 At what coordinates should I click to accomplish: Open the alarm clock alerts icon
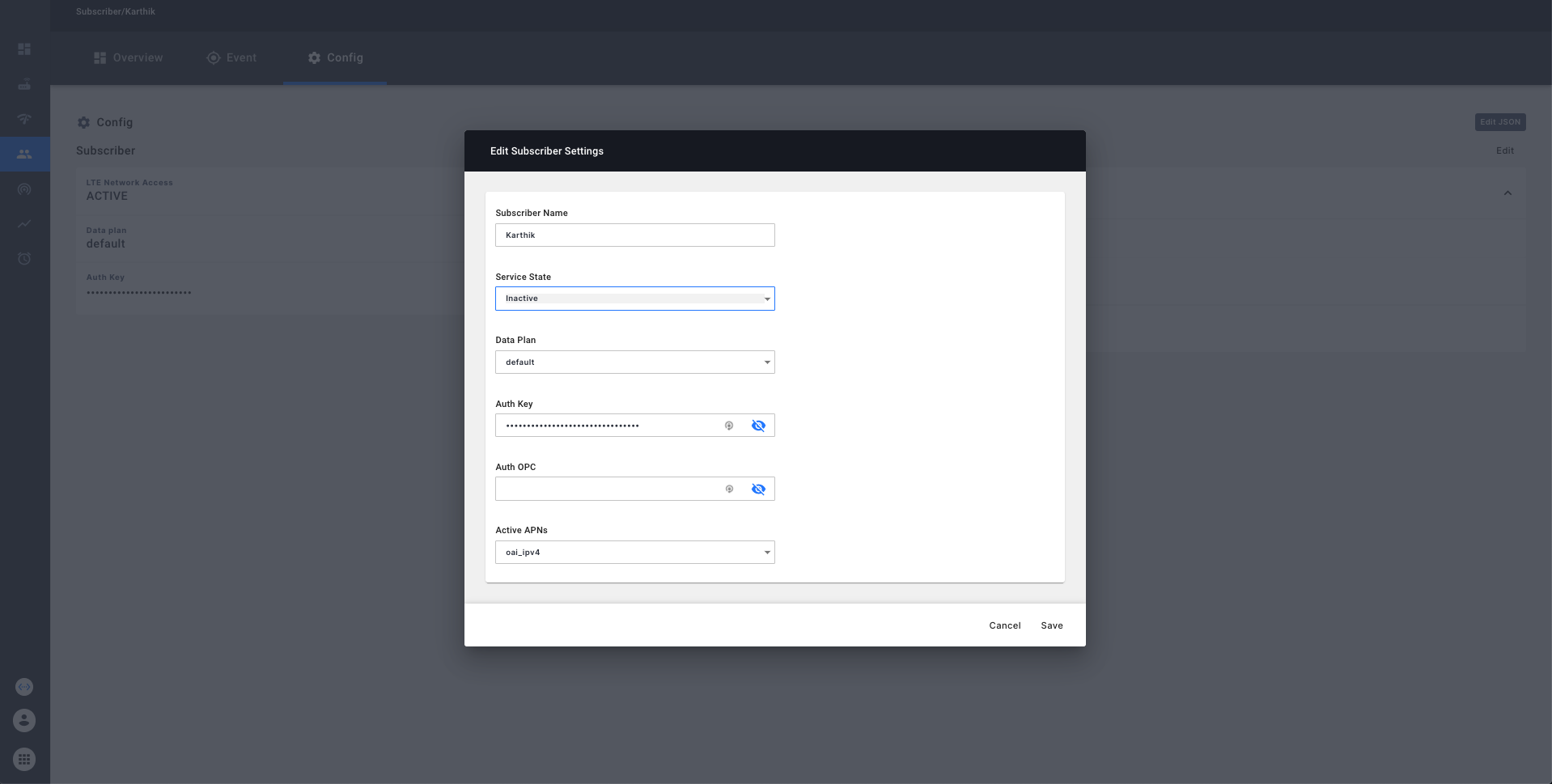pos(24,259)
